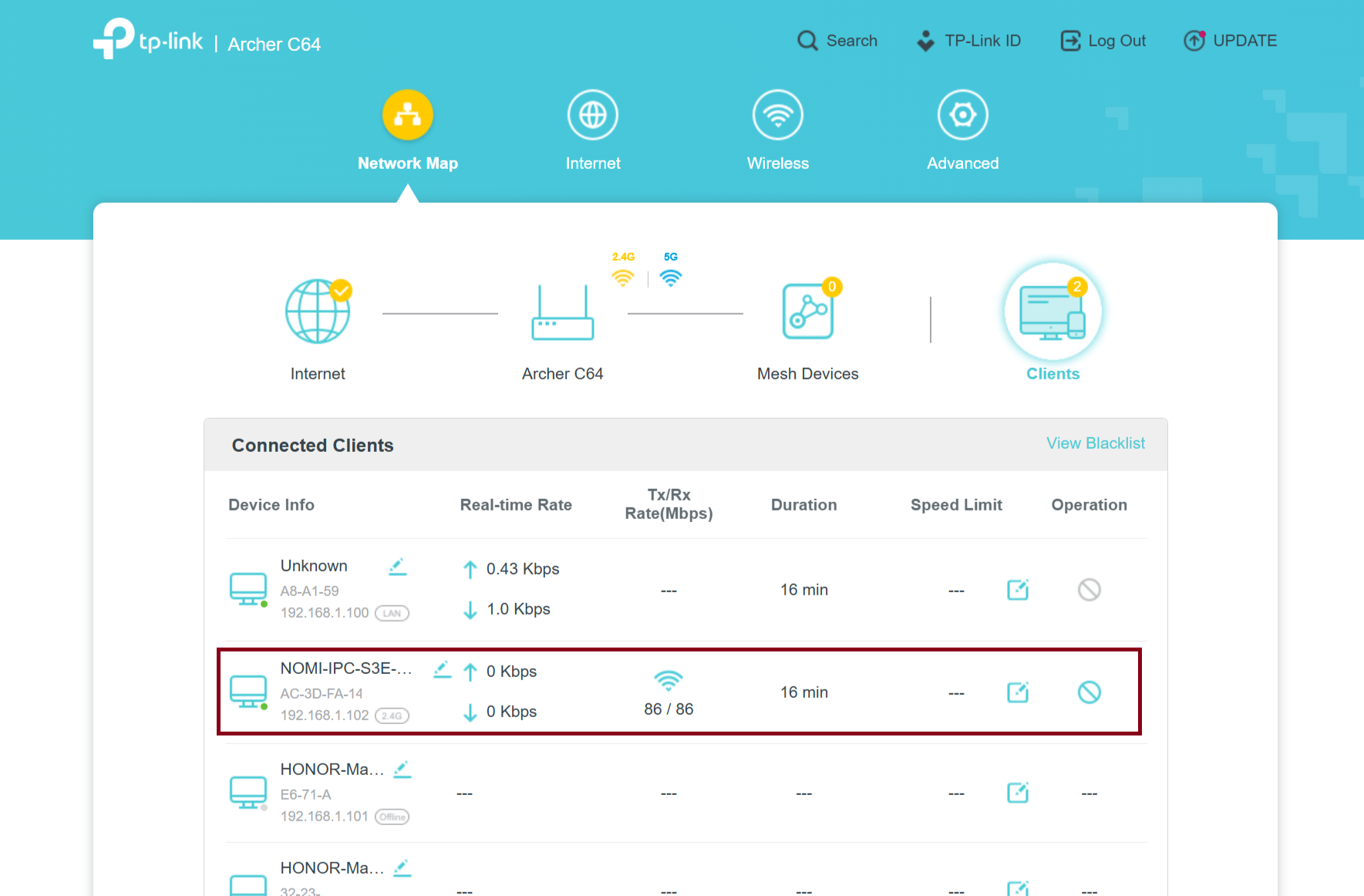
Task: Open View Blacklist link
Action: click(x=1096, y=443)
